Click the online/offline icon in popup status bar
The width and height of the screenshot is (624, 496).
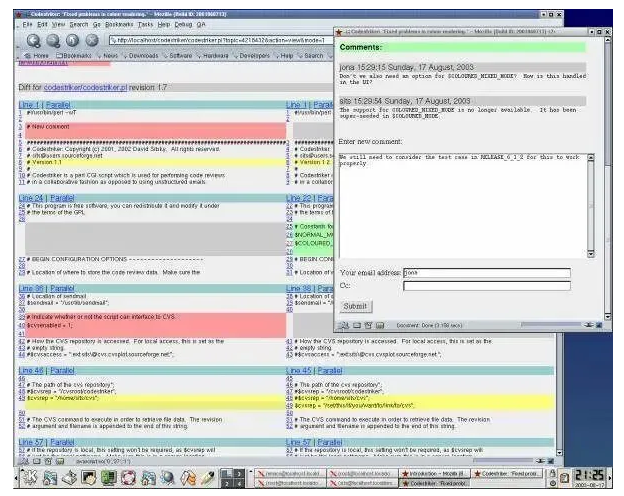[x=589, y=325]
